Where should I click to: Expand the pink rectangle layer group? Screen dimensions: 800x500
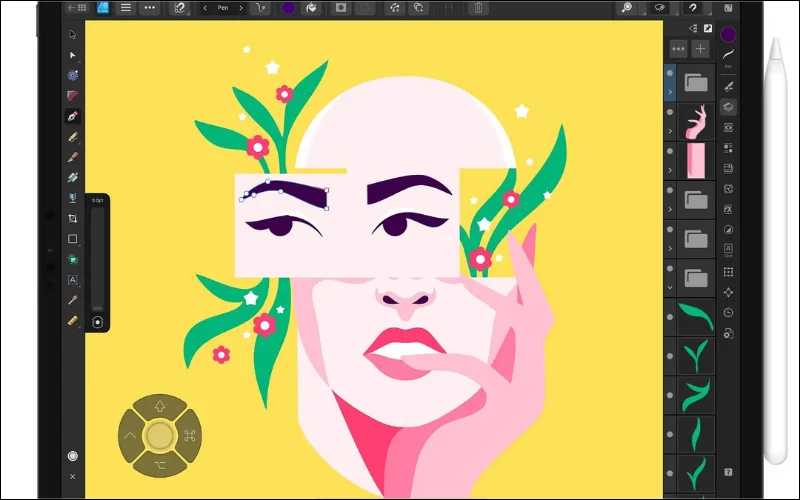click(670, 170)
